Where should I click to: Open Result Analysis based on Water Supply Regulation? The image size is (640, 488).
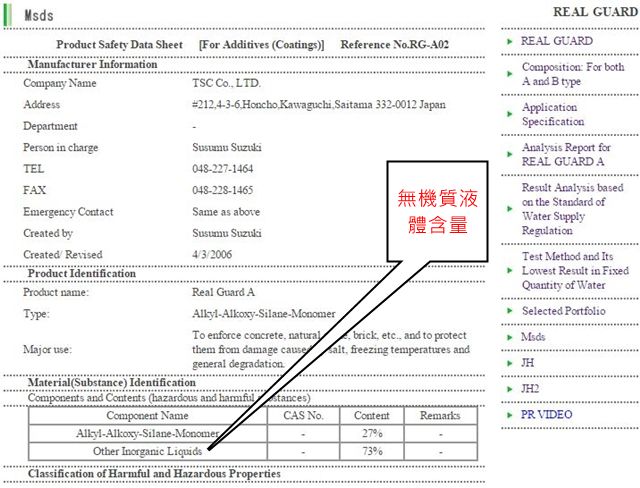pyautogui.click(x=573, y=209)
